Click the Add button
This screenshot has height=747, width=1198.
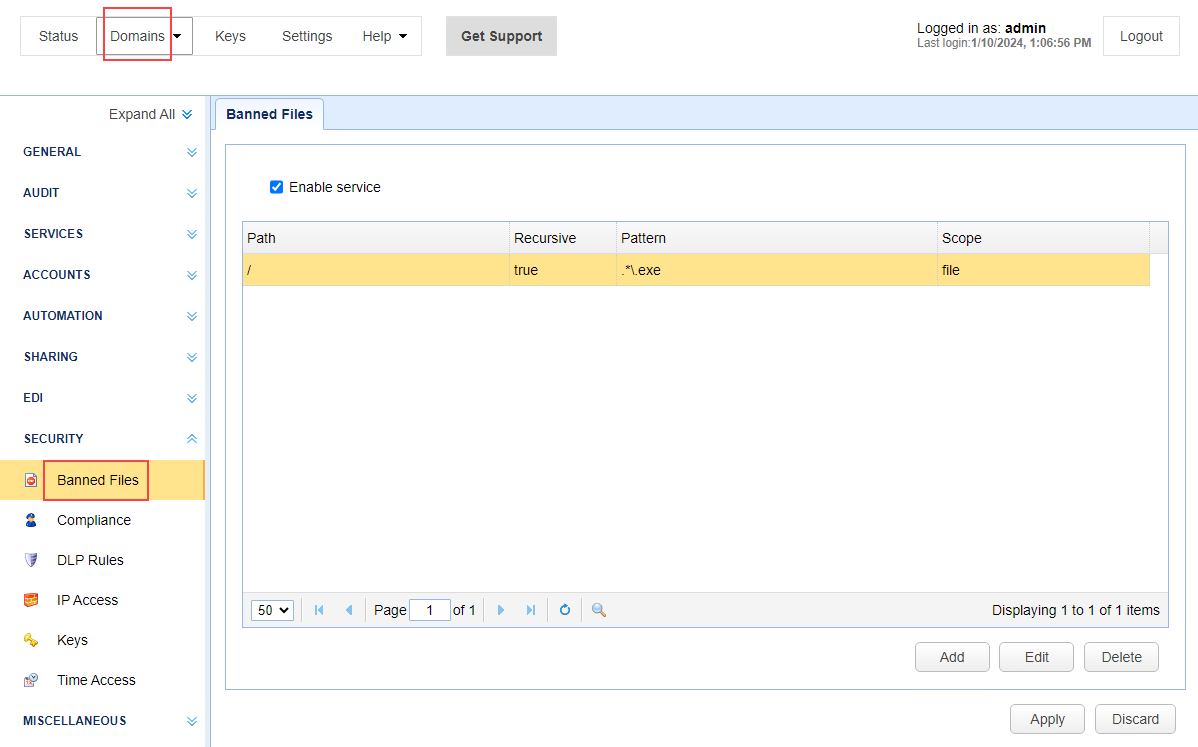coord(952,657)
